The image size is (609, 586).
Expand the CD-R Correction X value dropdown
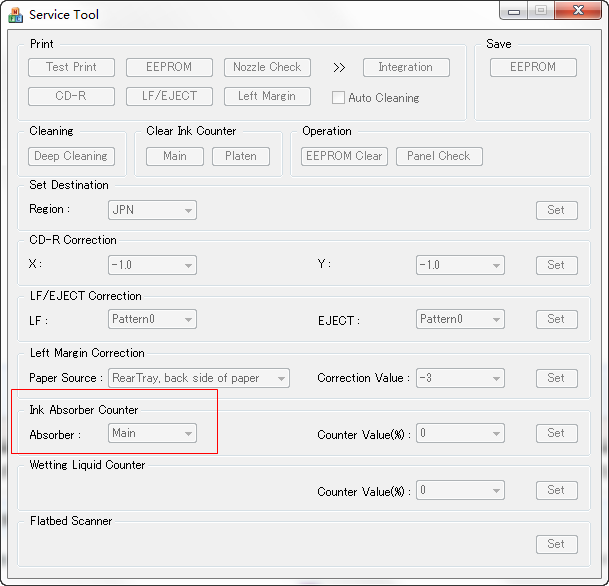click(152, 265)
